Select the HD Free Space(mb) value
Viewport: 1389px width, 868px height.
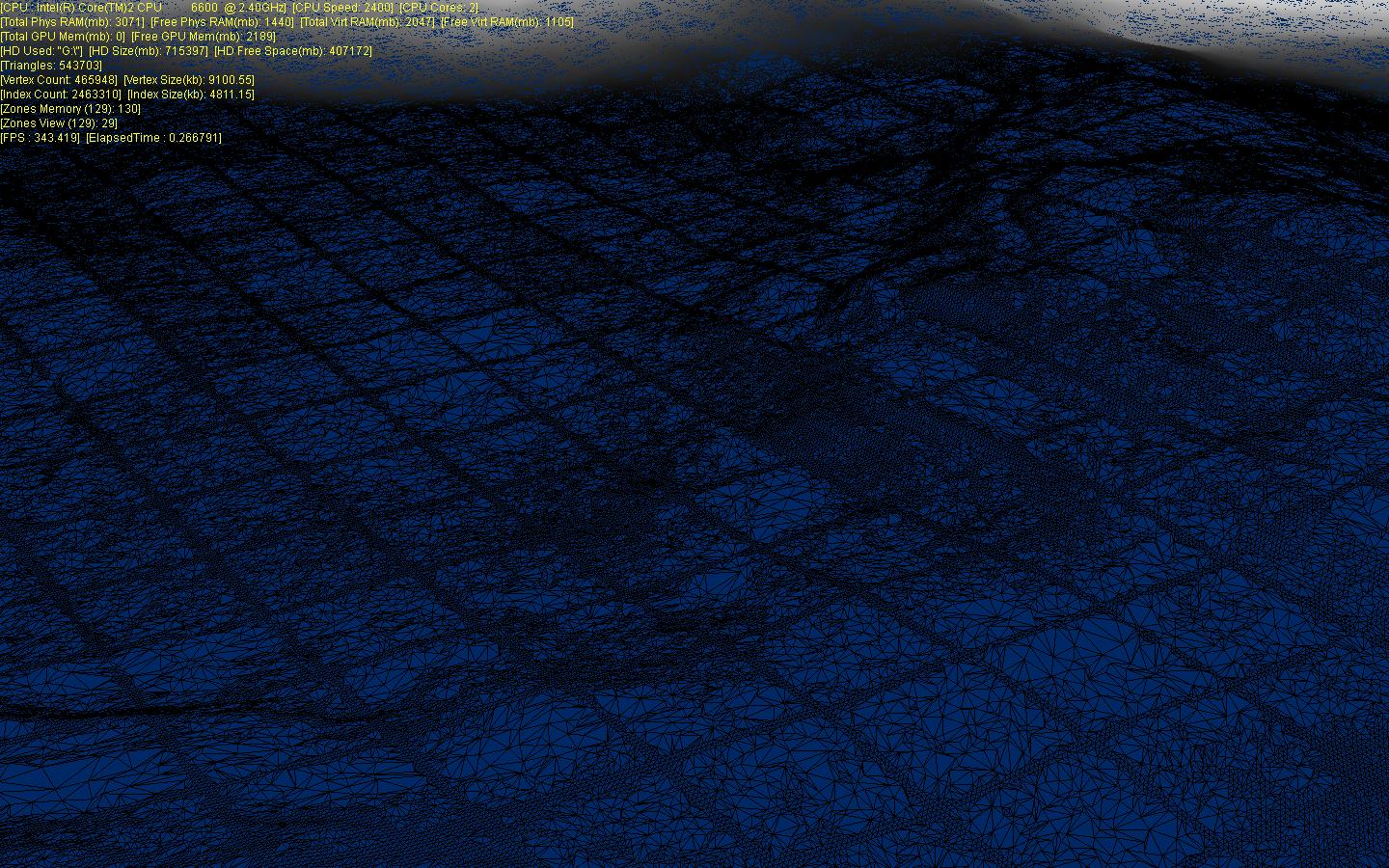(293, 51)
